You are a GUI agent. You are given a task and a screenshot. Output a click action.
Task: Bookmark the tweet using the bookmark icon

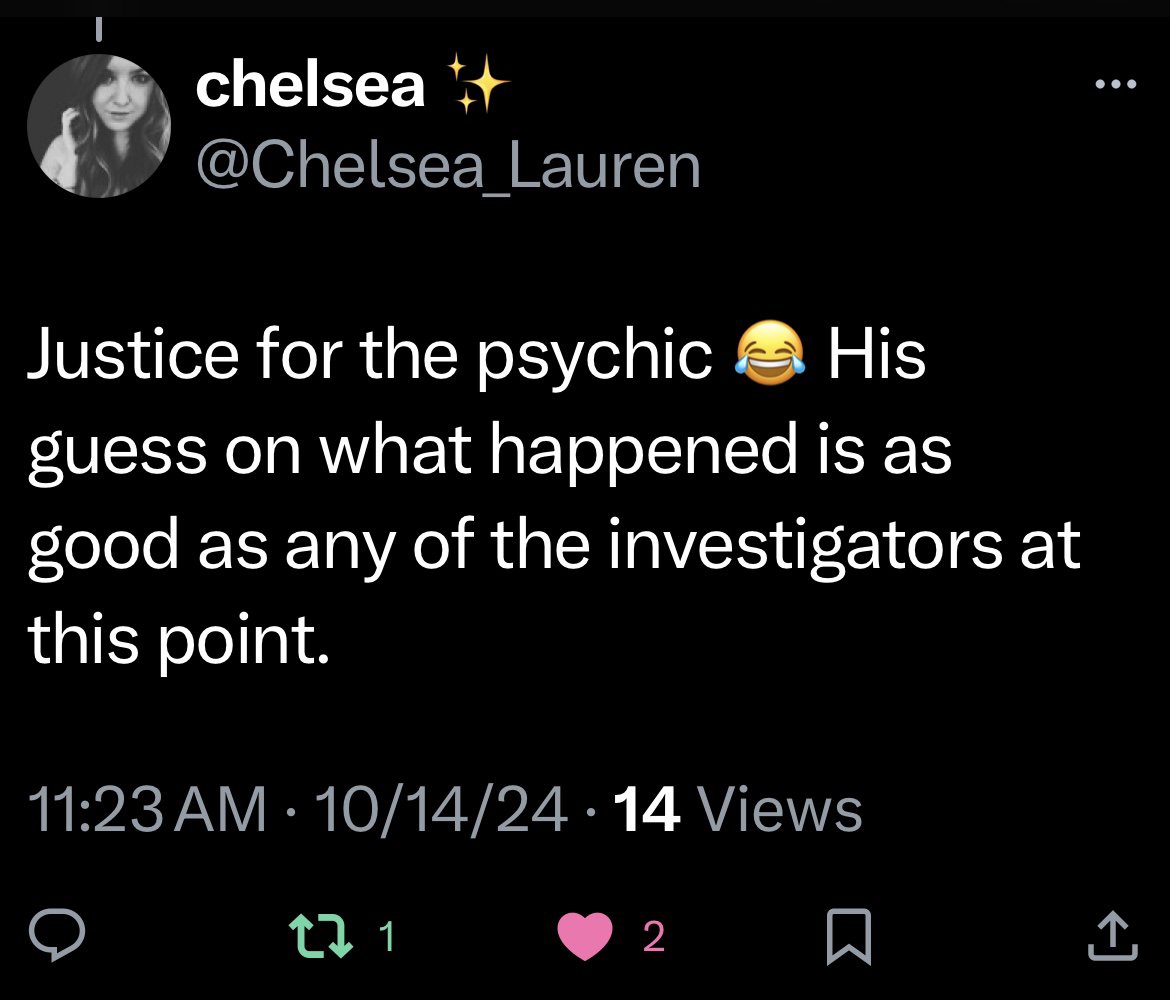pyautogui.click(x=848, y=936)
